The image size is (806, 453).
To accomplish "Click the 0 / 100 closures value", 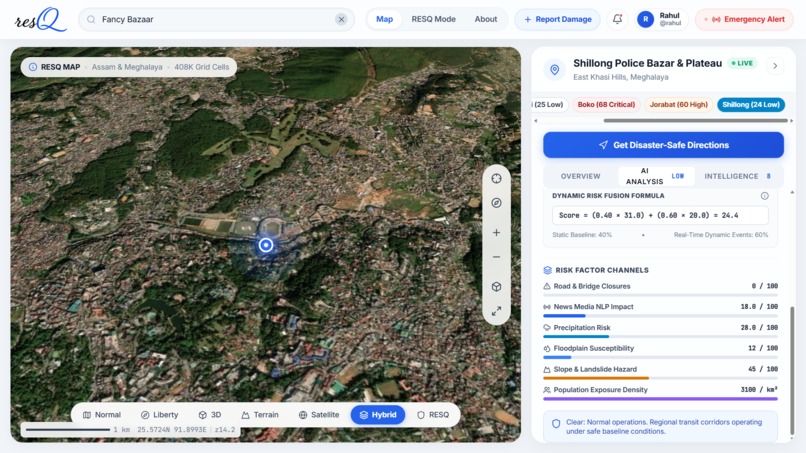I will point(764,286).
